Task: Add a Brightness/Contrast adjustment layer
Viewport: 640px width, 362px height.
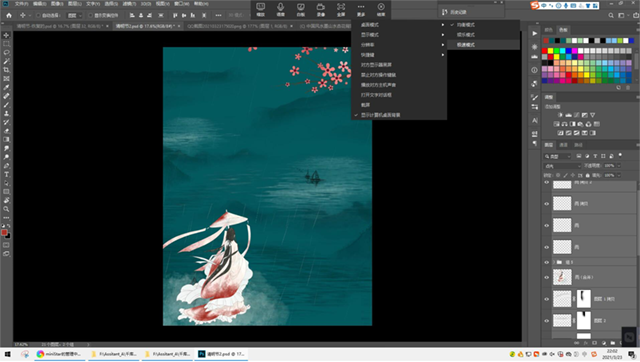Action: click(560, 115)
